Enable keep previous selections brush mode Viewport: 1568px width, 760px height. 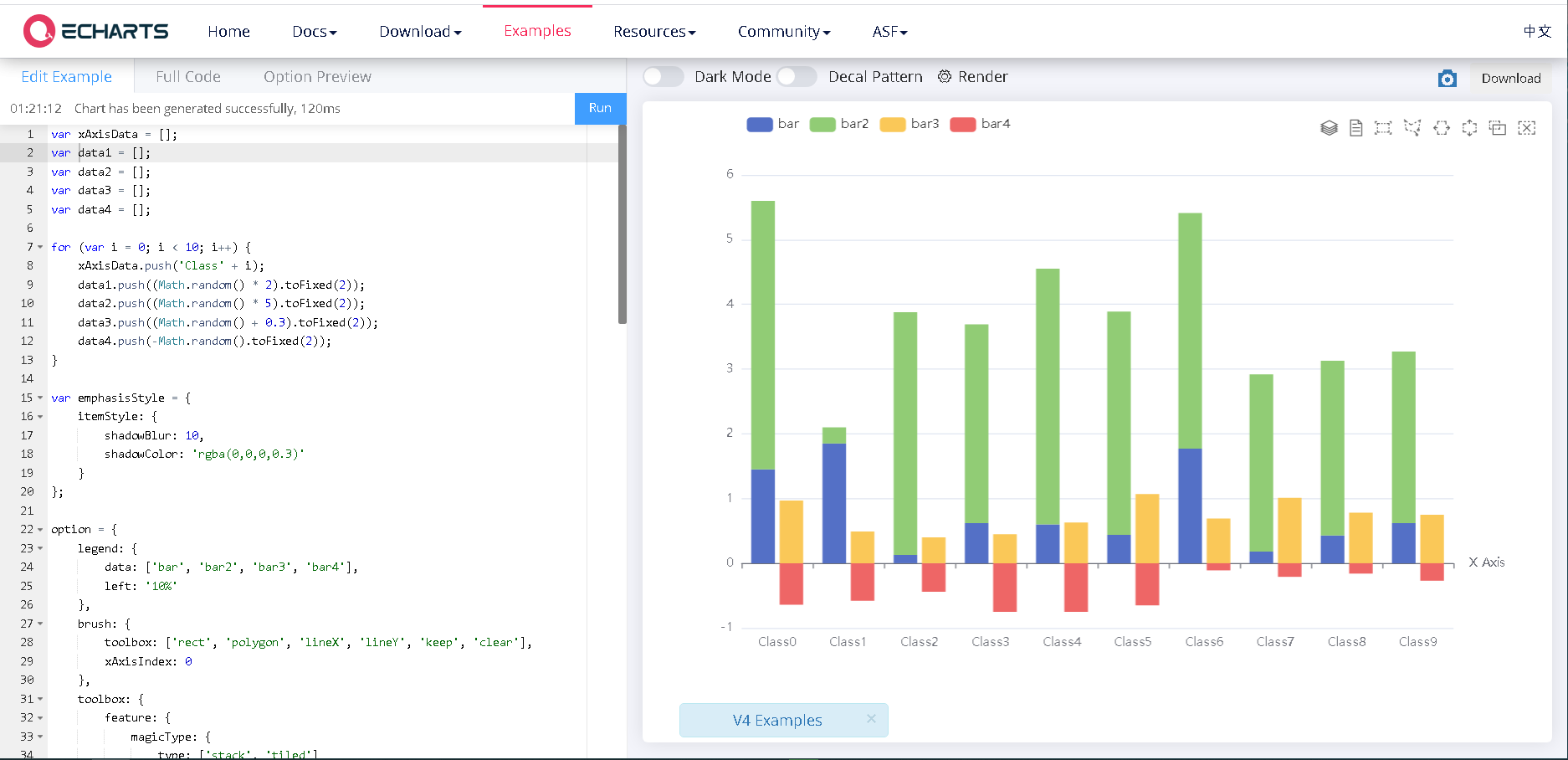click(x=1498, y=128)
